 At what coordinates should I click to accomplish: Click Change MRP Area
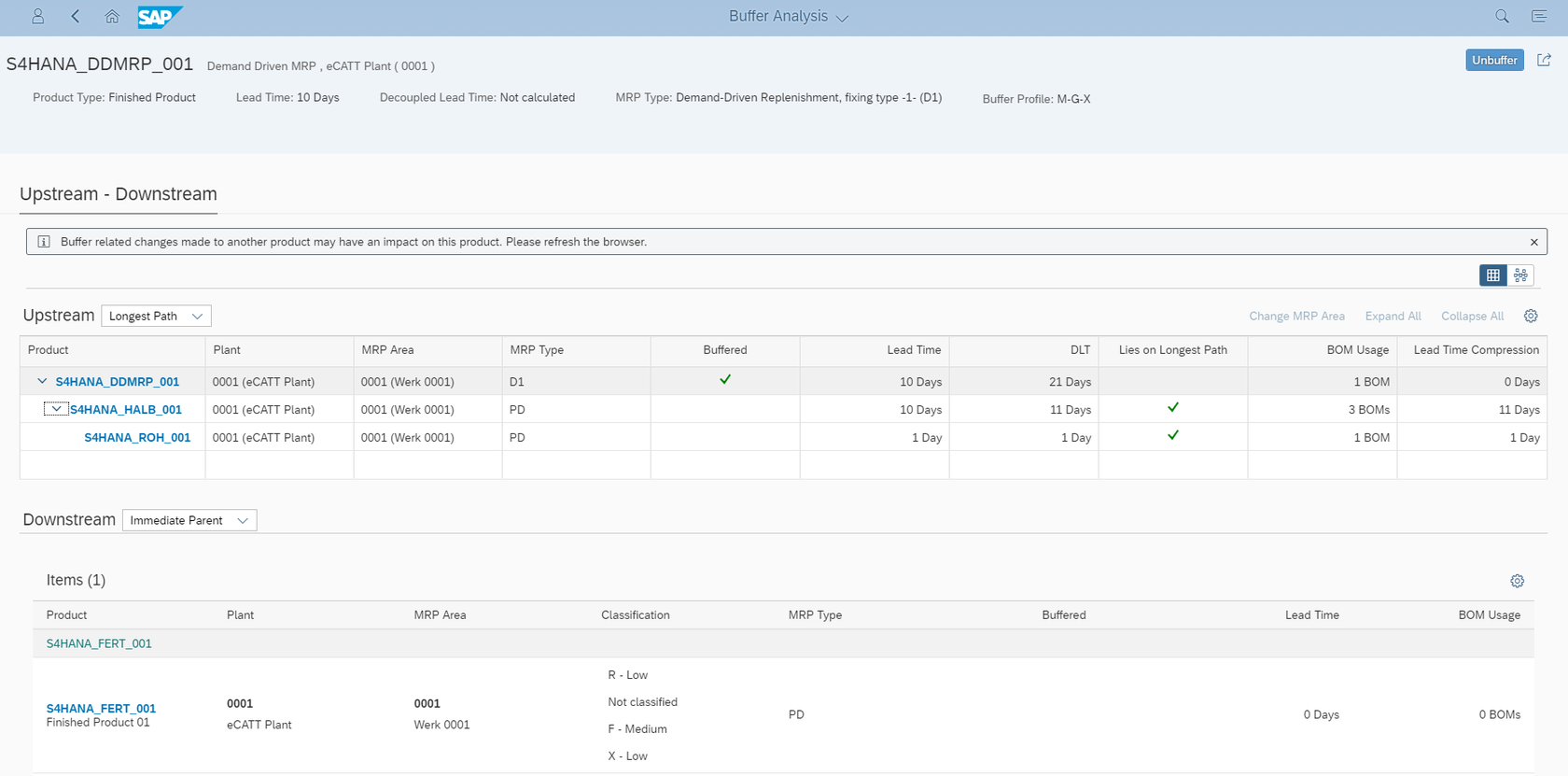pyautogui.click(x=1296, y=316)
